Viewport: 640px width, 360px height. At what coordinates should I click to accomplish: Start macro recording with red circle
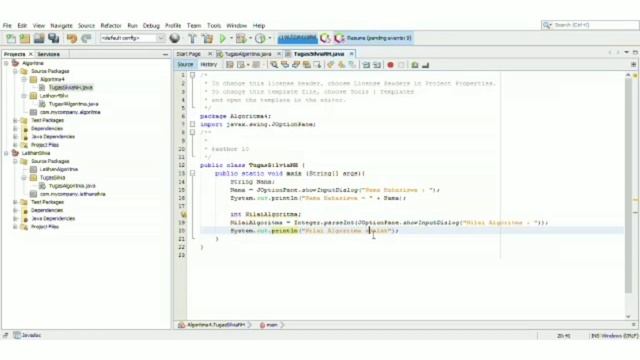click(390, 65)
